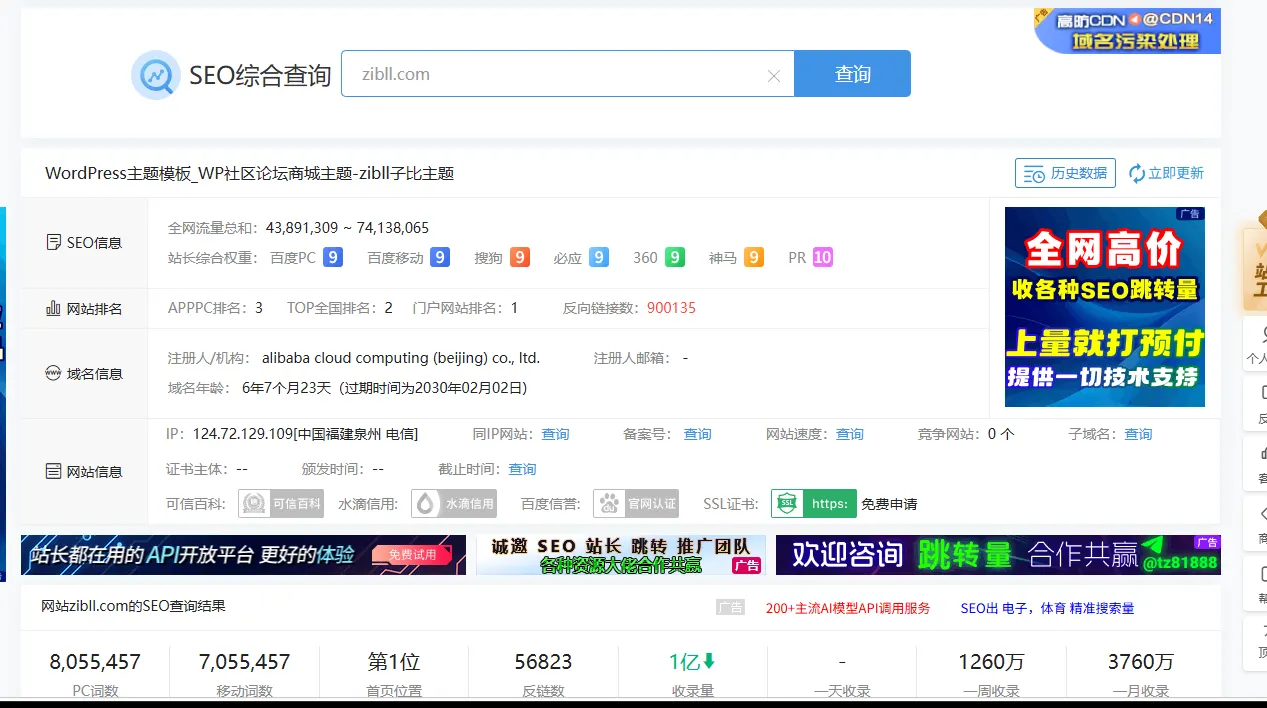Click 门户网站排名 1 text
This screenshot has height=708, width=1267.
pyautogui.click(x=465, y=308)
